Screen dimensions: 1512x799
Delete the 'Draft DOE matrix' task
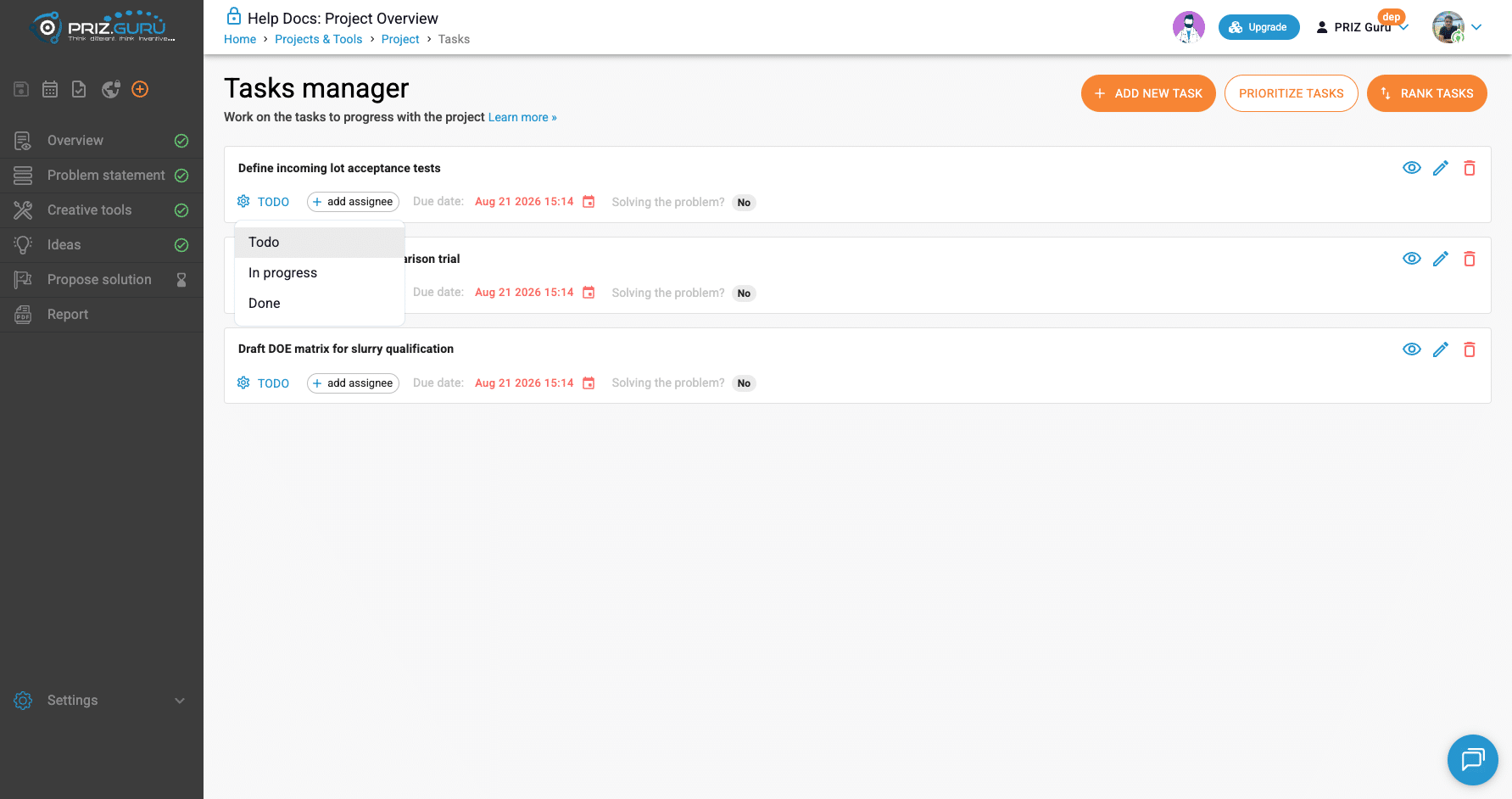1470,349
